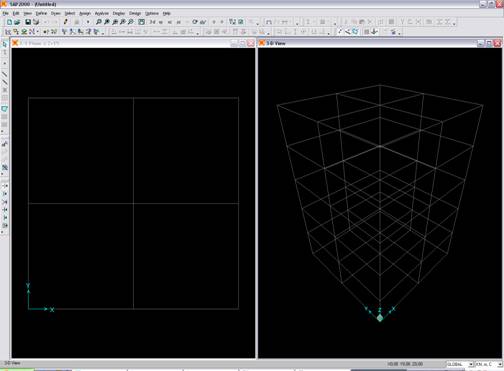504x371 pixels.
Task: Open the Analyze menu
Action: 102,13
